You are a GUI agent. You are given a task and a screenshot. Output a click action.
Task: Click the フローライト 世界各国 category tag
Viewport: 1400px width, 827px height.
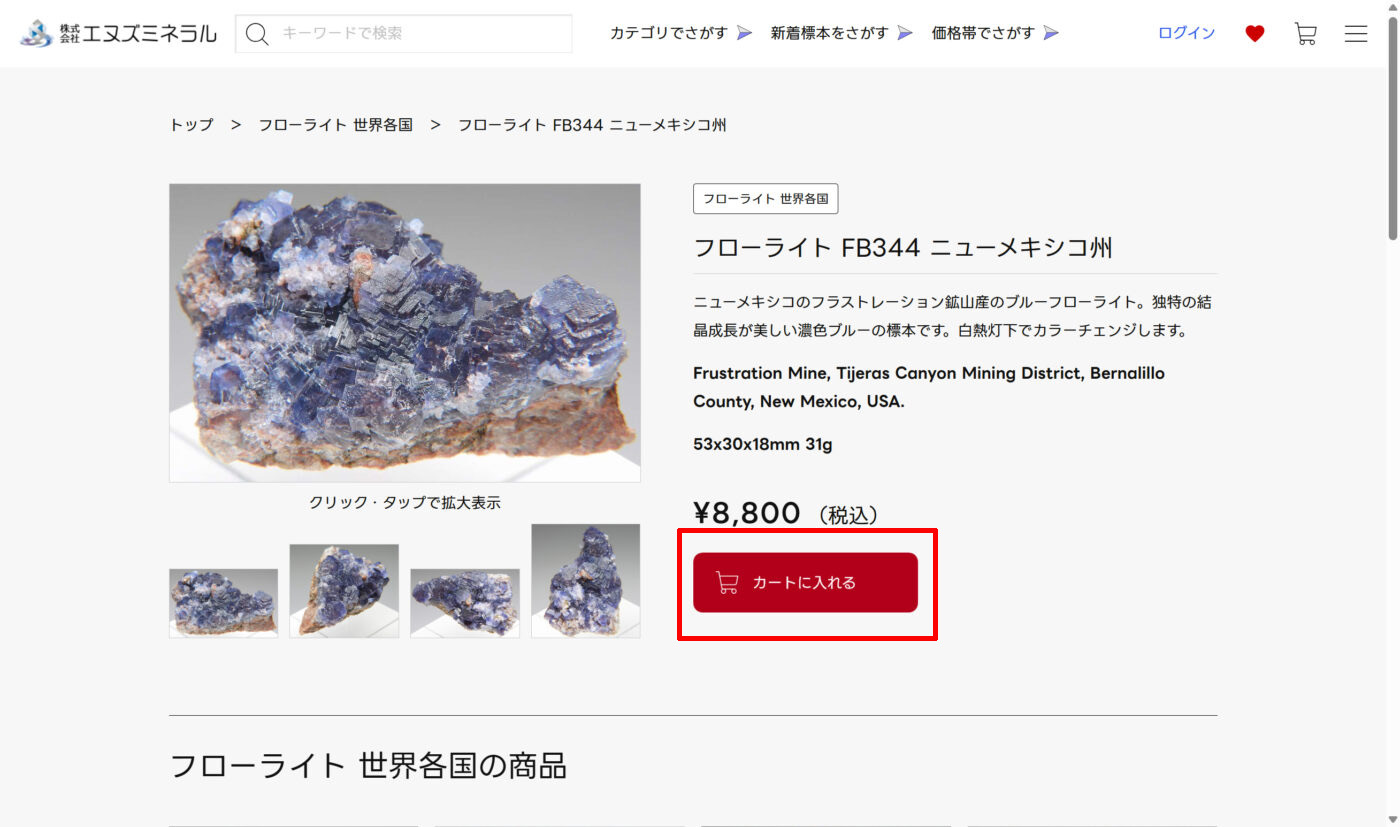[765, 198]
